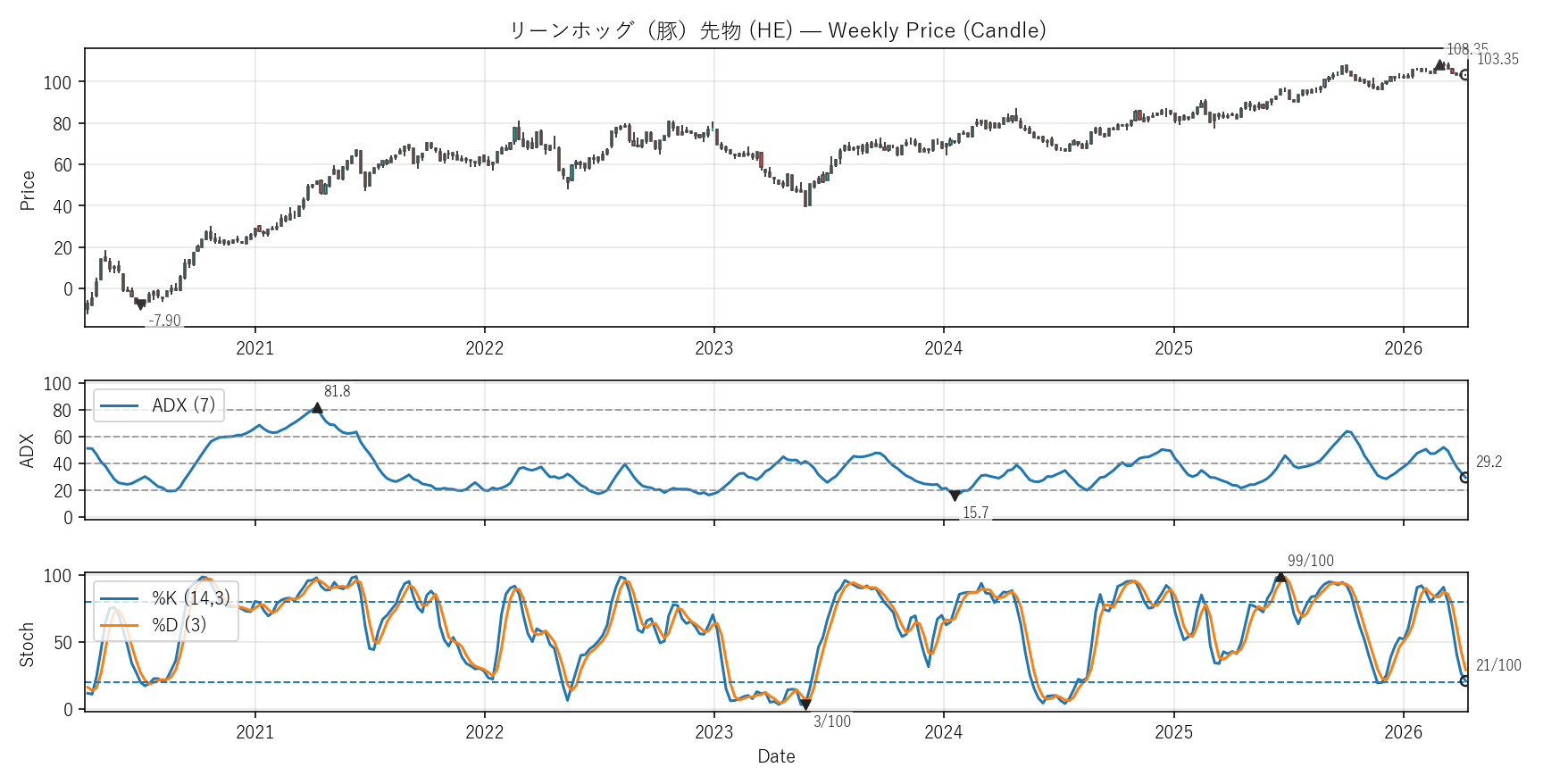Click the Date x-axis label
The image size is (1543, 784).
[x=776, y=756]
